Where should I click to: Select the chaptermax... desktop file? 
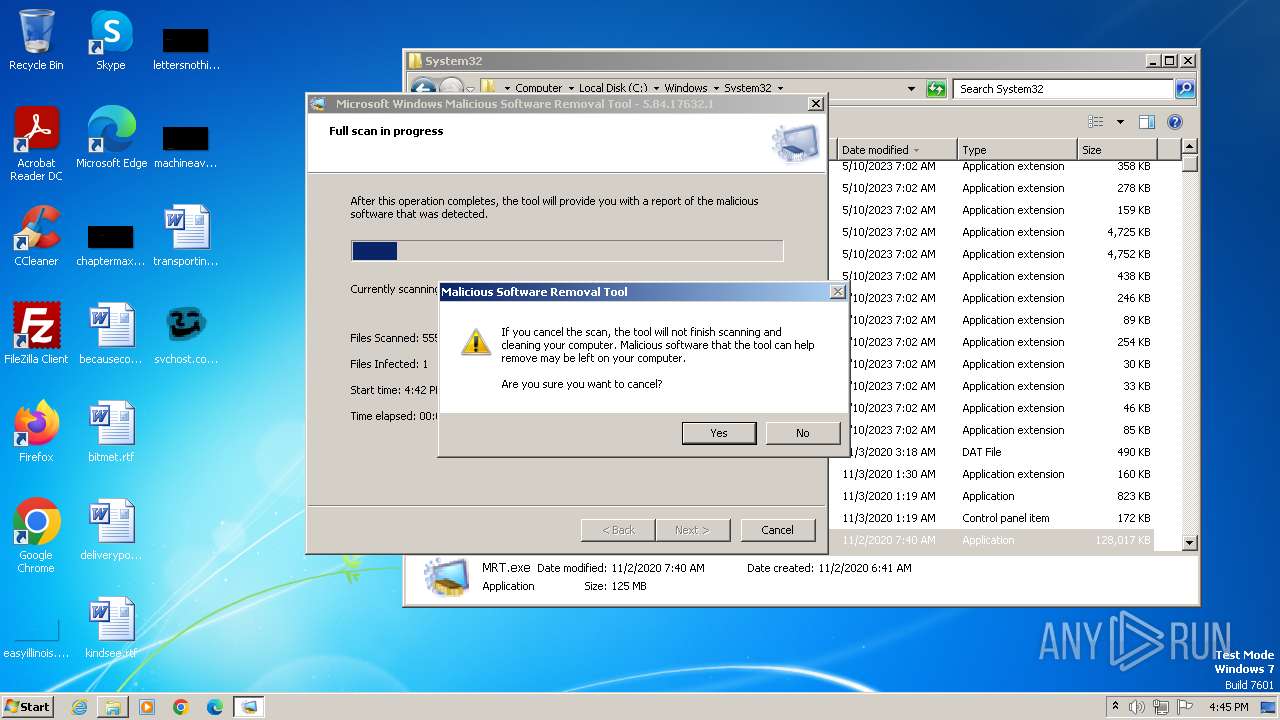click(111, 245)
